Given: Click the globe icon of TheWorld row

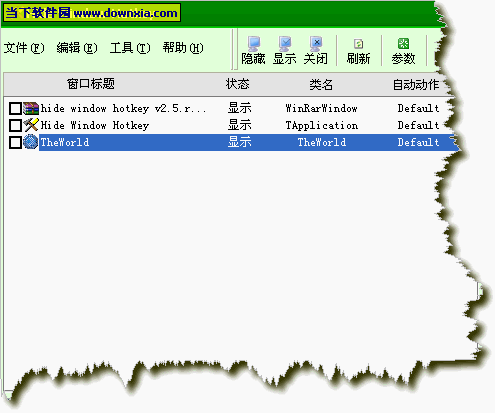Looking at the screenshot, I should (x=31, y=142).
